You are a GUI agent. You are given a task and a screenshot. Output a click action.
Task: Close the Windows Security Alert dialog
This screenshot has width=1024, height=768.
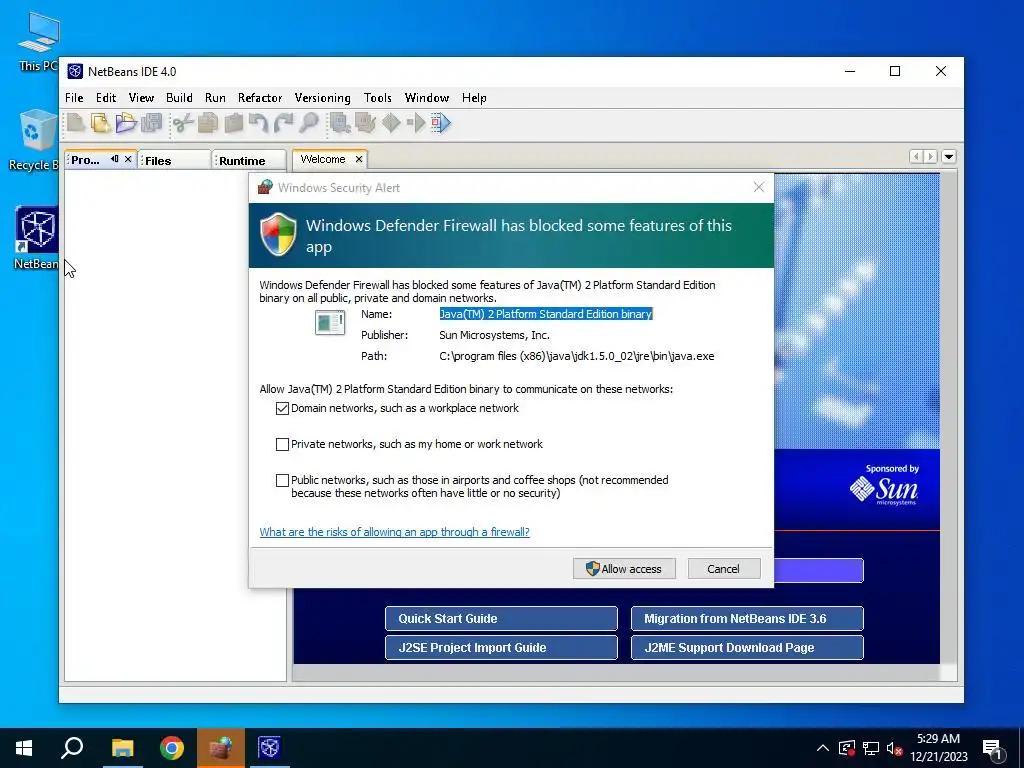(758, 187)
